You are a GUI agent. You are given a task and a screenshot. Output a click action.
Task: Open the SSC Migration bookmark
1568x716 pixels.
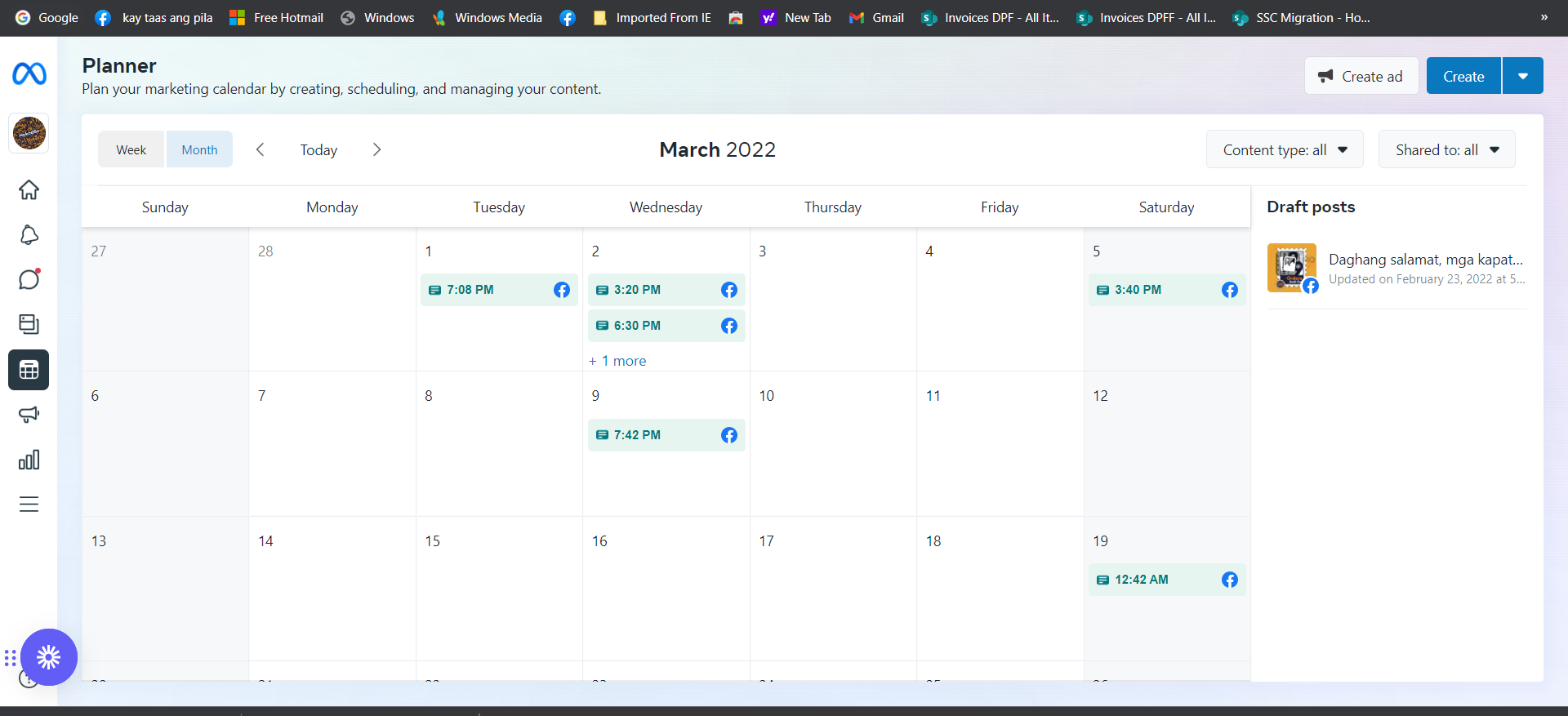pos(1301,18)
